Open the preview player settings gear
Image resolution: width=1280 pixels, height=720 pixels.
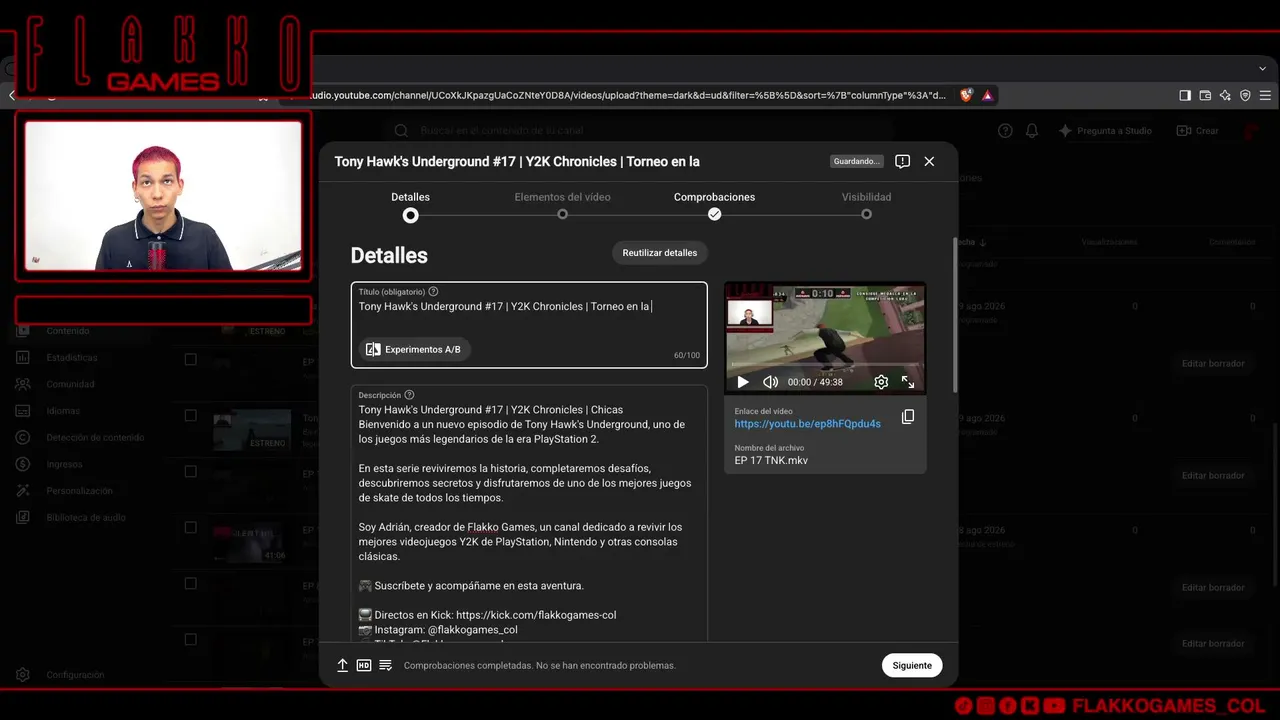pyautogui.click(x=881, y=382)
